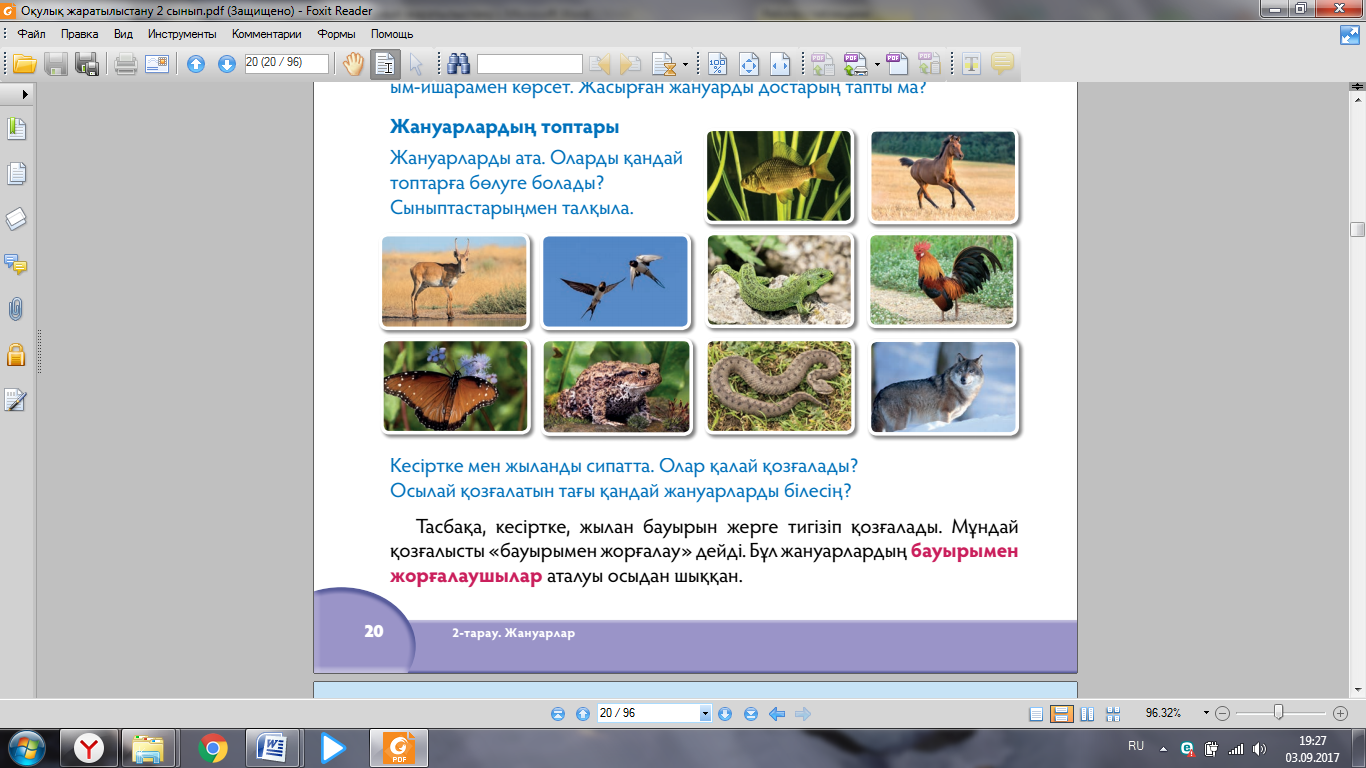Open the Comments panel in the sidebar
This screenshot has width=1366, height=768.
[16, 264]
